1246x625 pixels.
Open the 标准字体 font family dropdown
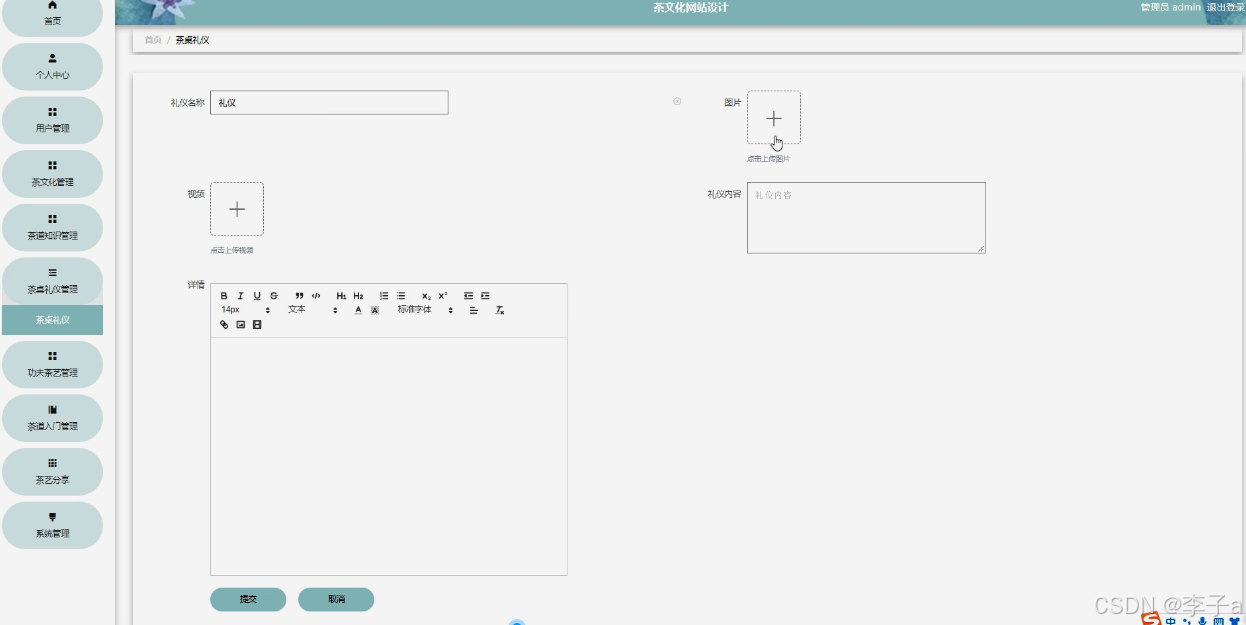pyautogui.click(x=426, y=310)
